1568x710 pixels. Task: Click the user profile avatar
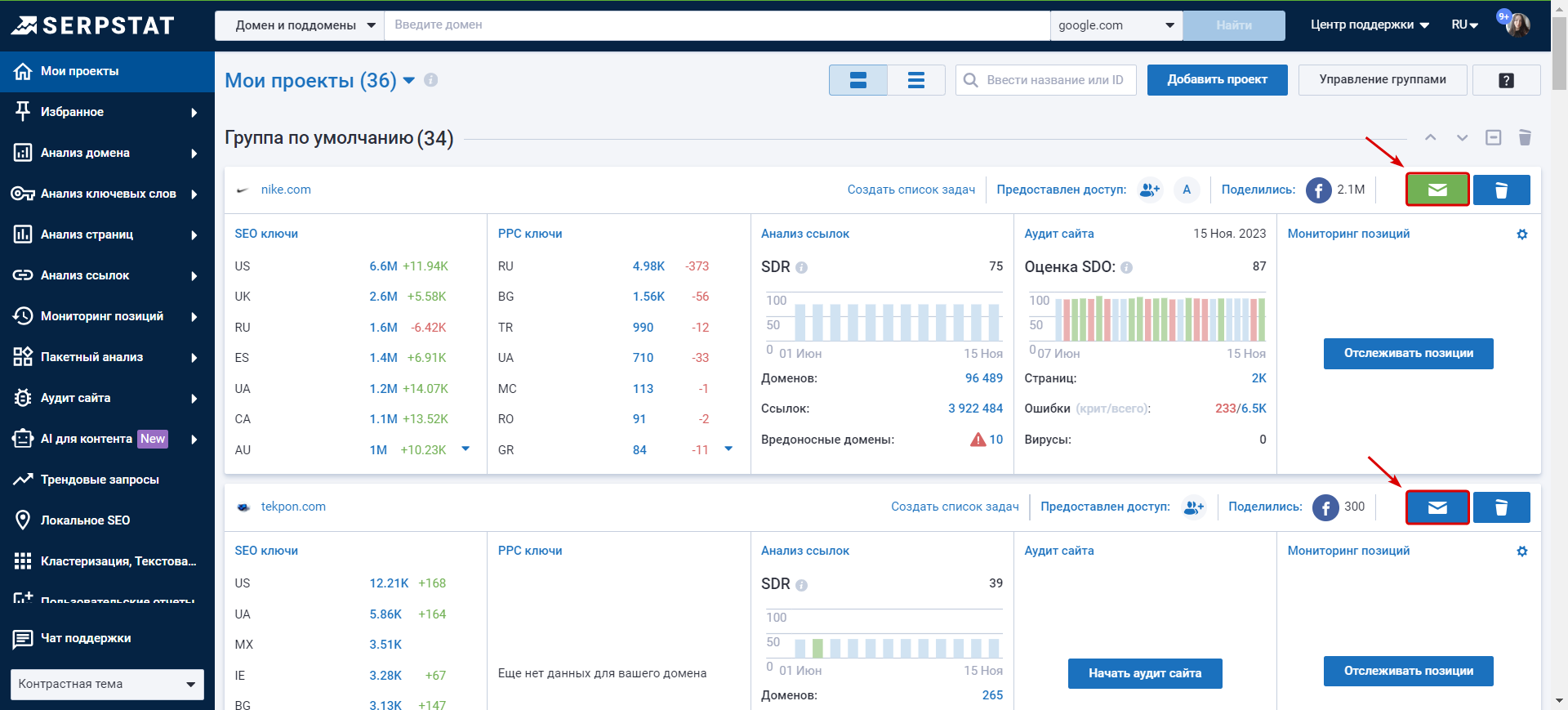1517,25
